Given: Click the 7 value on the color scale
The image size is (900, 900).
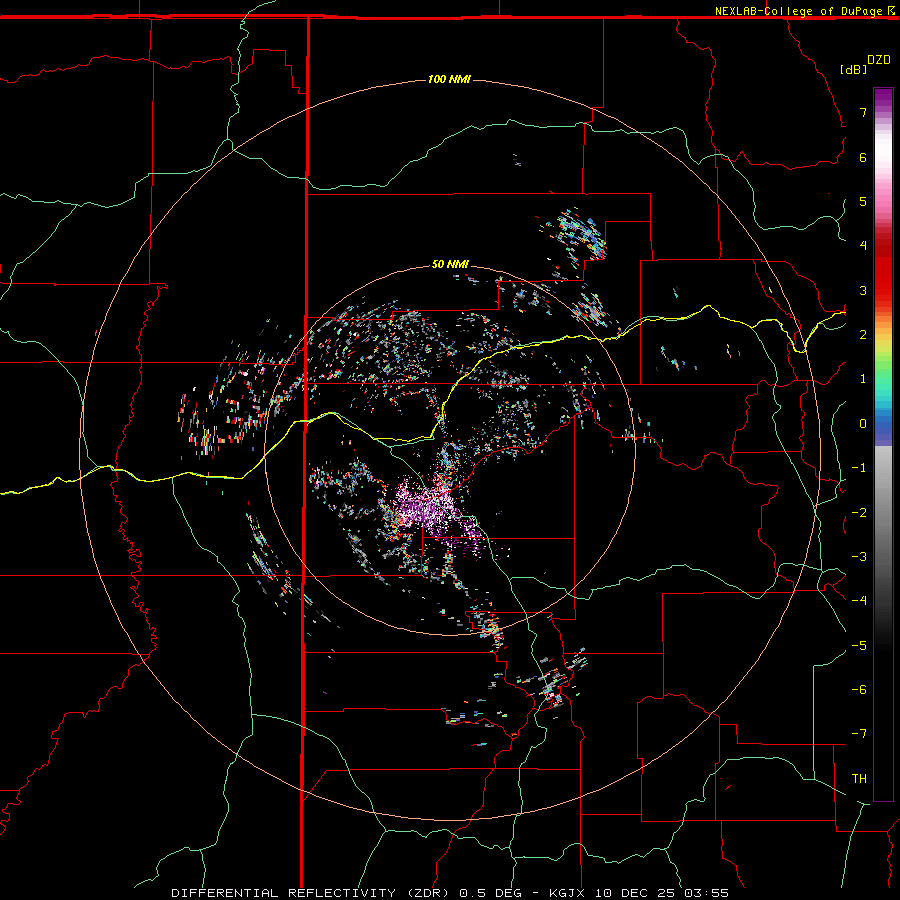Looking at the screenshot, I should 863,112.
